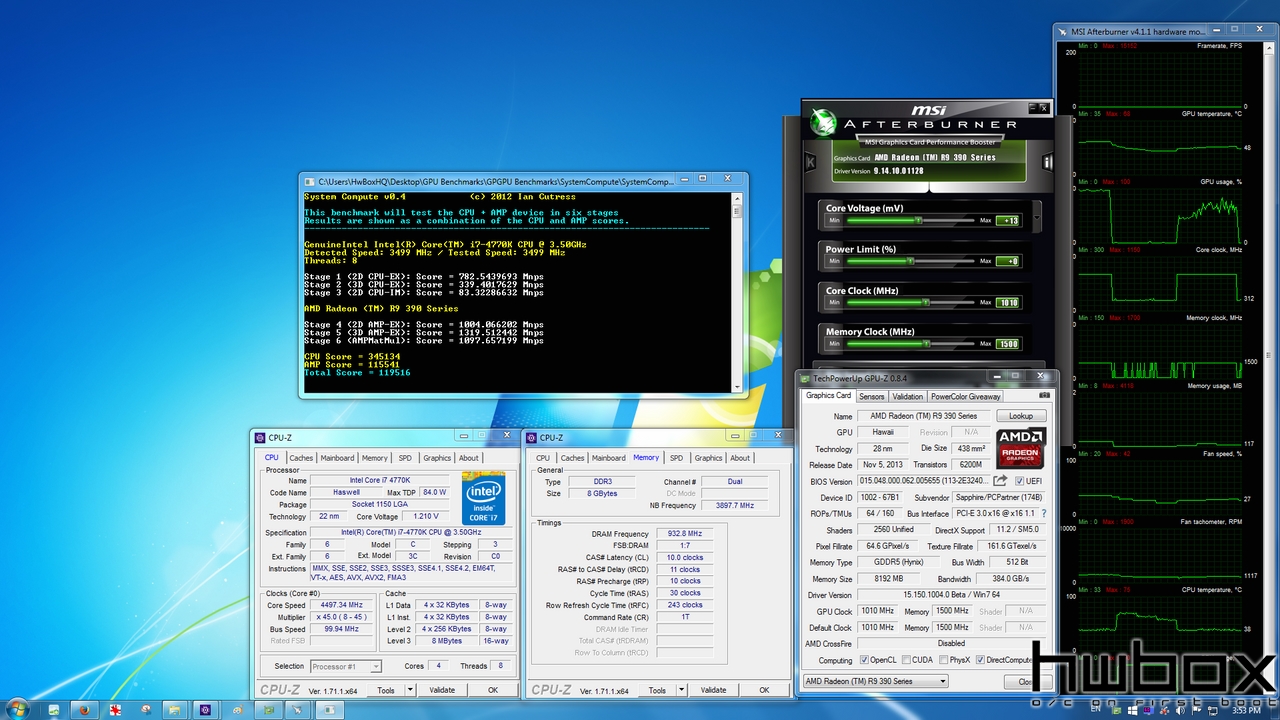Click the scroll up arrow in the console window
1280x720 pixels.
coord(738,197)
